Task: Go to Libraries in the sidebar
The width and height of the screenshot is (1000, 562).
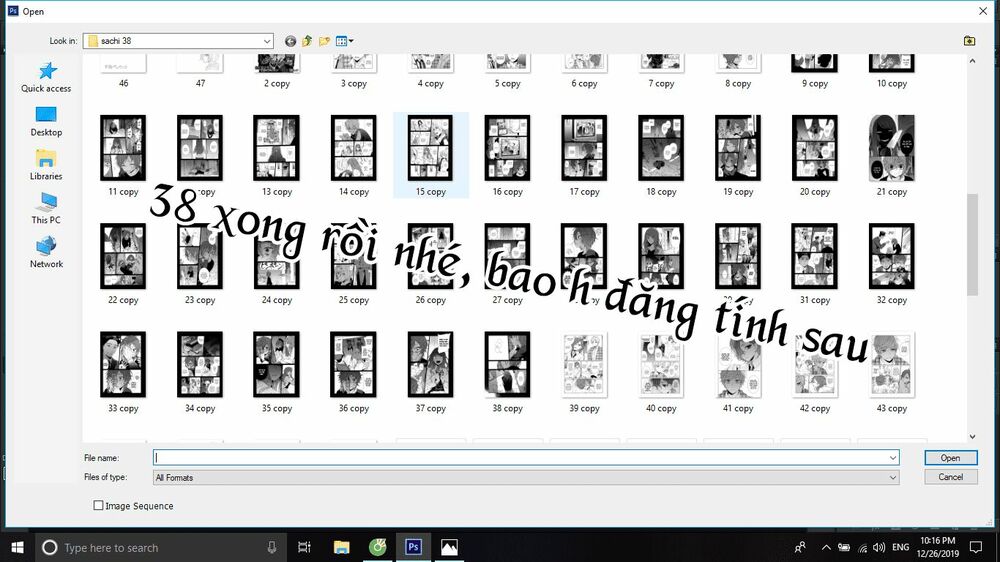Action: point(46,165)
